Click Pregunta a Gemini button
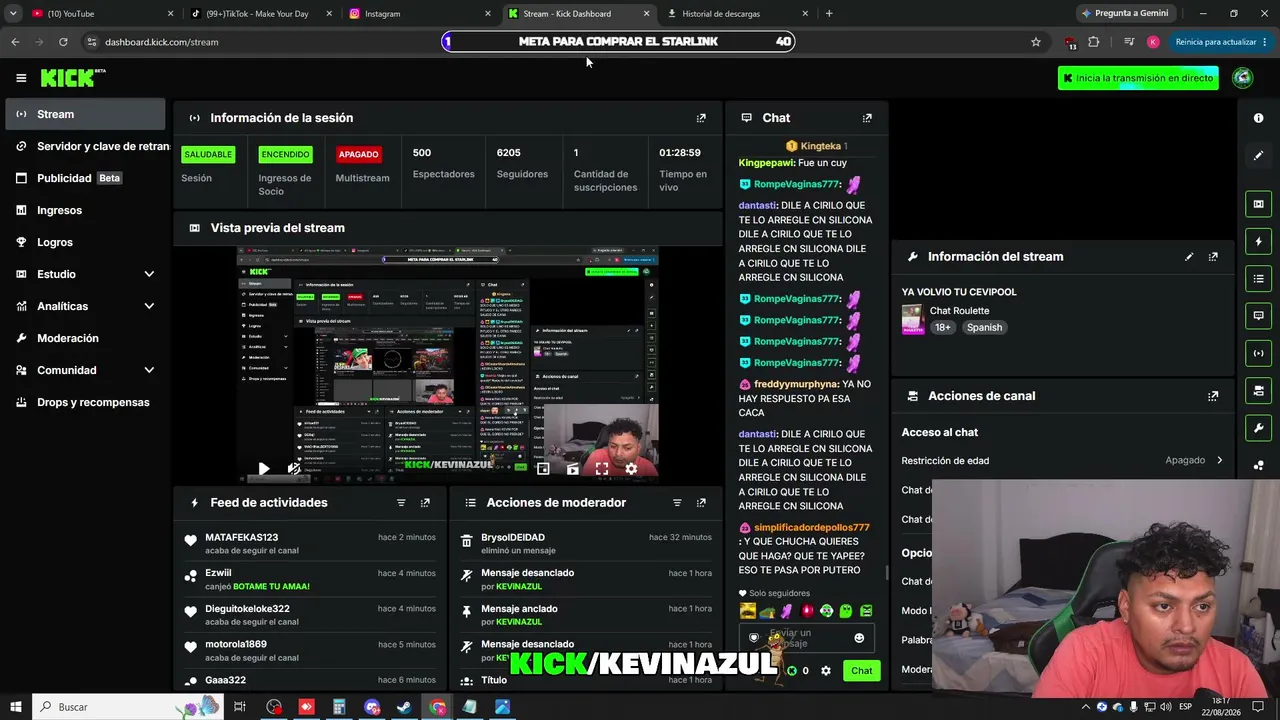Image resolution: width=1280 pixels, height=720 pixels. [1125, 14]
